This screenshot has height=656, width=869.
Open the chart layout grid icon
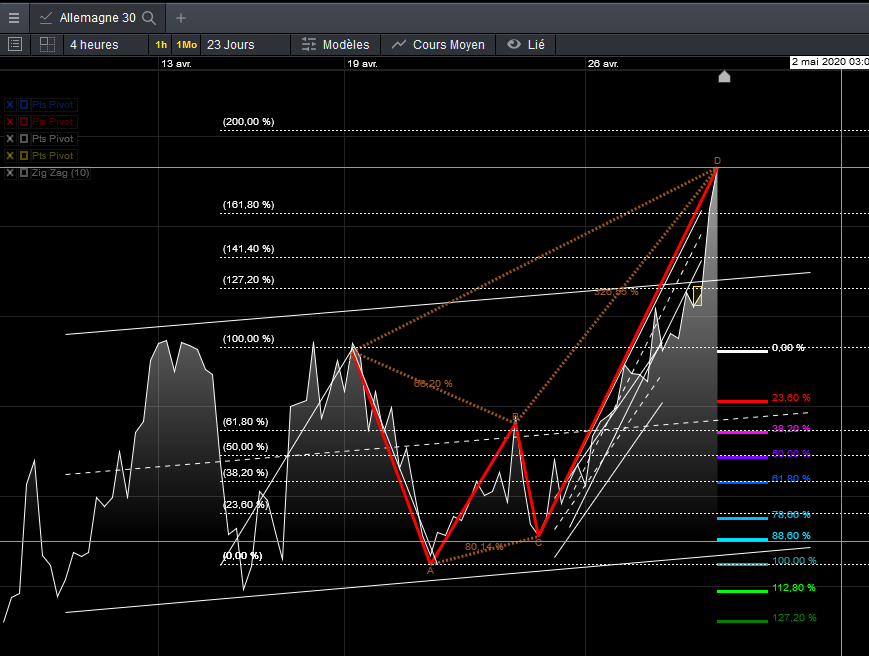[x=47, y=44]
